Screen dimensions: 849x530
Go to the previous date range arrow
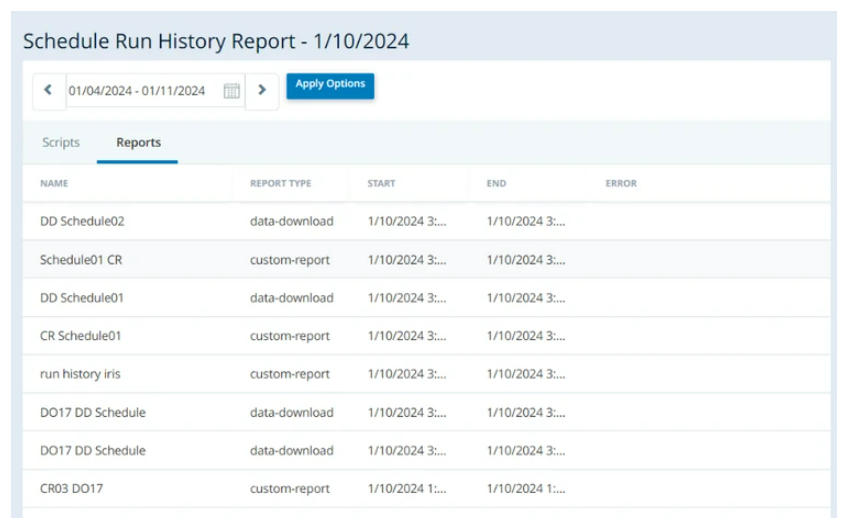49,90
